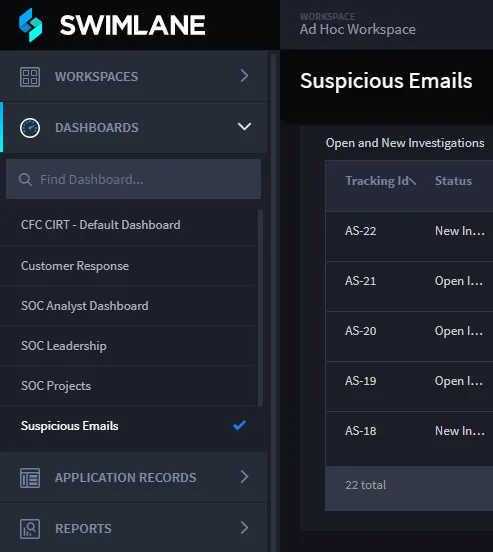This screenshot has width=493, height=552.
Task: Click the Status column header
Action: 453,181
